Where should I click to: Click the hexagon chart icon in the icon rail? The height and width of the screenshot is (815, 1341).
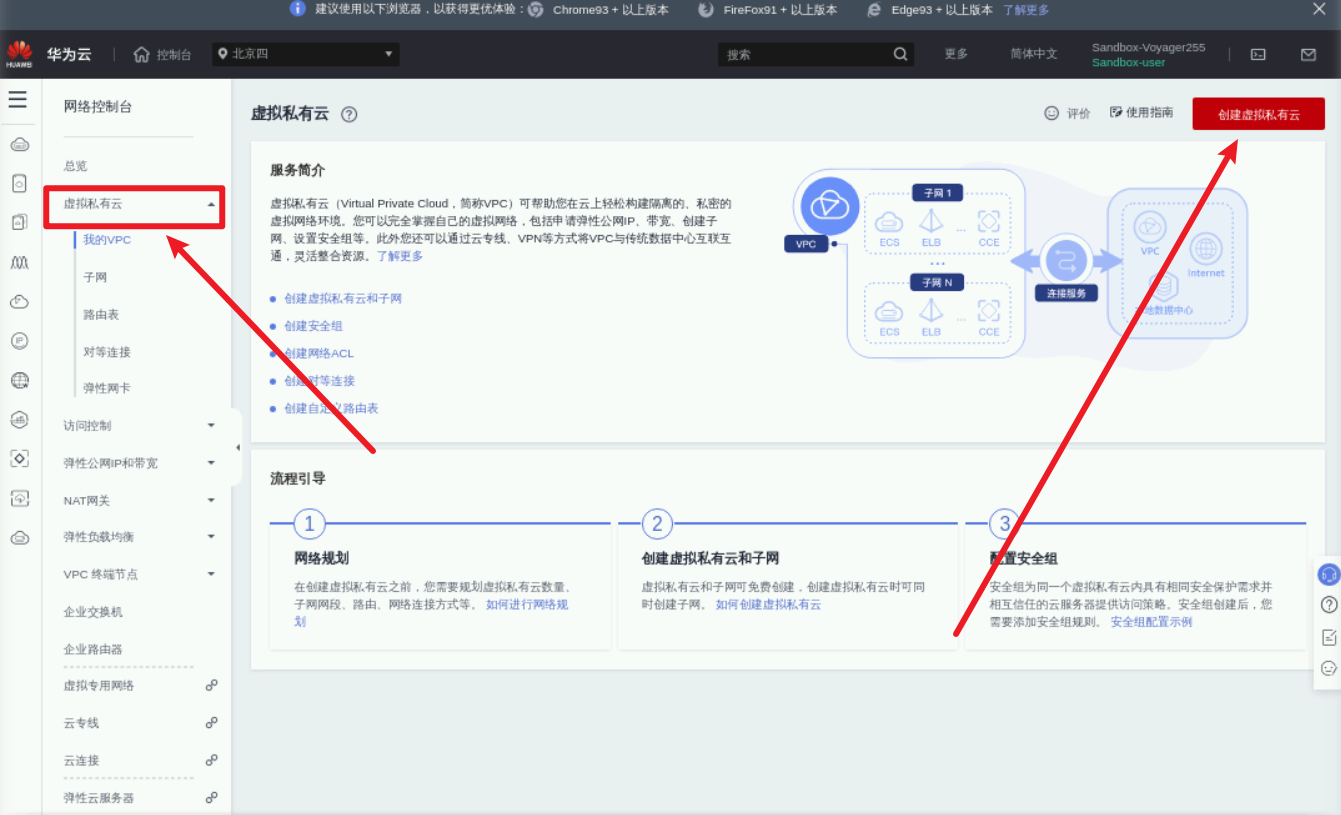19,419
